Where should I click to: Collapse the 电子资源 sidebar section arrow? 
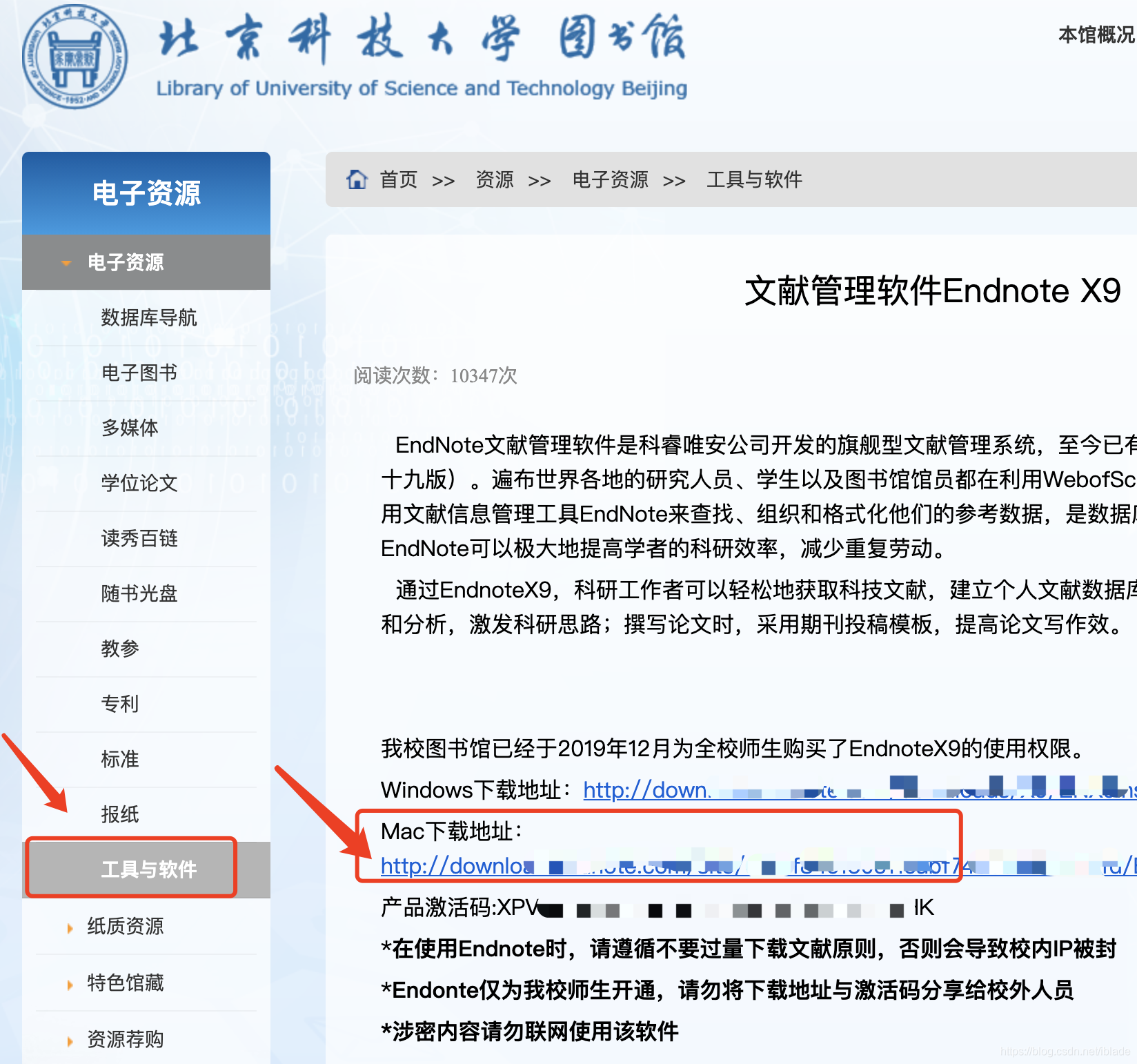tap(66, 263)
